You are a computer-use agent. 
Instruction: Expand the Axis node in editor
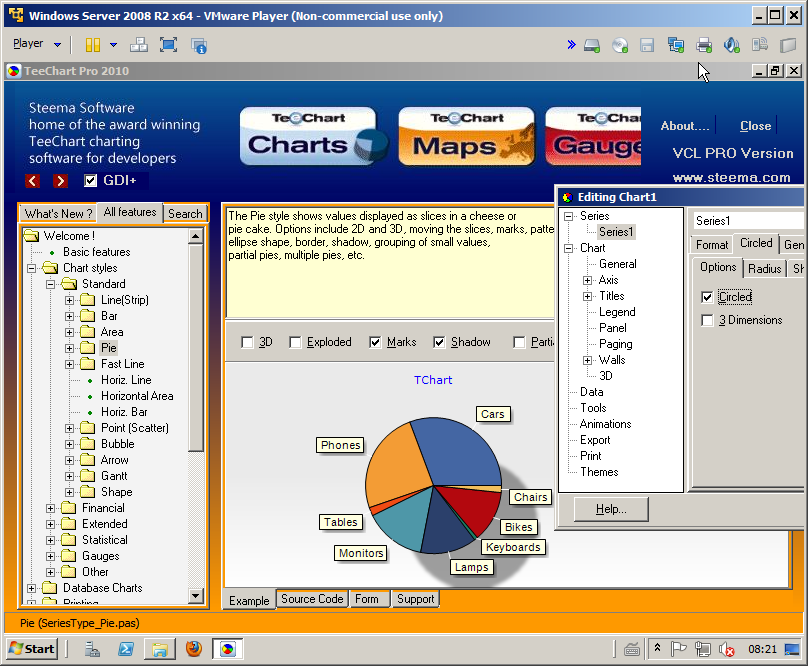pyautogui.click(x=587, y=280)
